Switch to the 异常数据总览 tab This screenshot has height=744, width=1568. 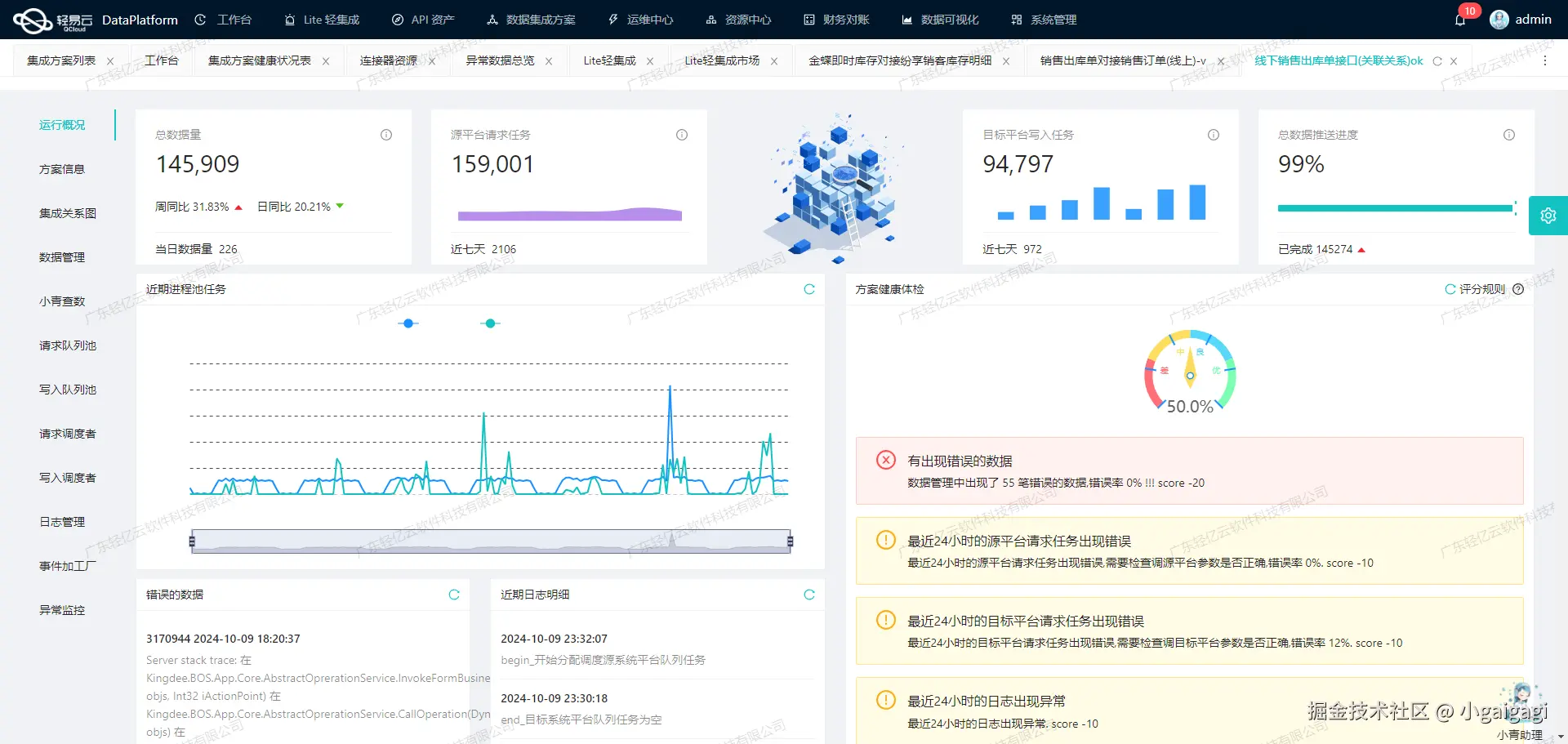pos(499,60)
